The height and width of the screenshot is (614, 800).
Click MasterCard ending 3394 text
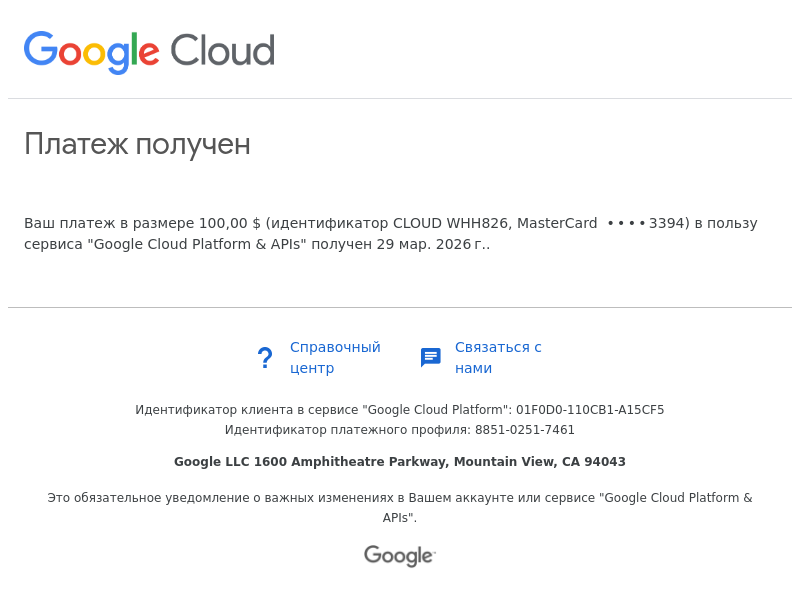pos(603,223)
